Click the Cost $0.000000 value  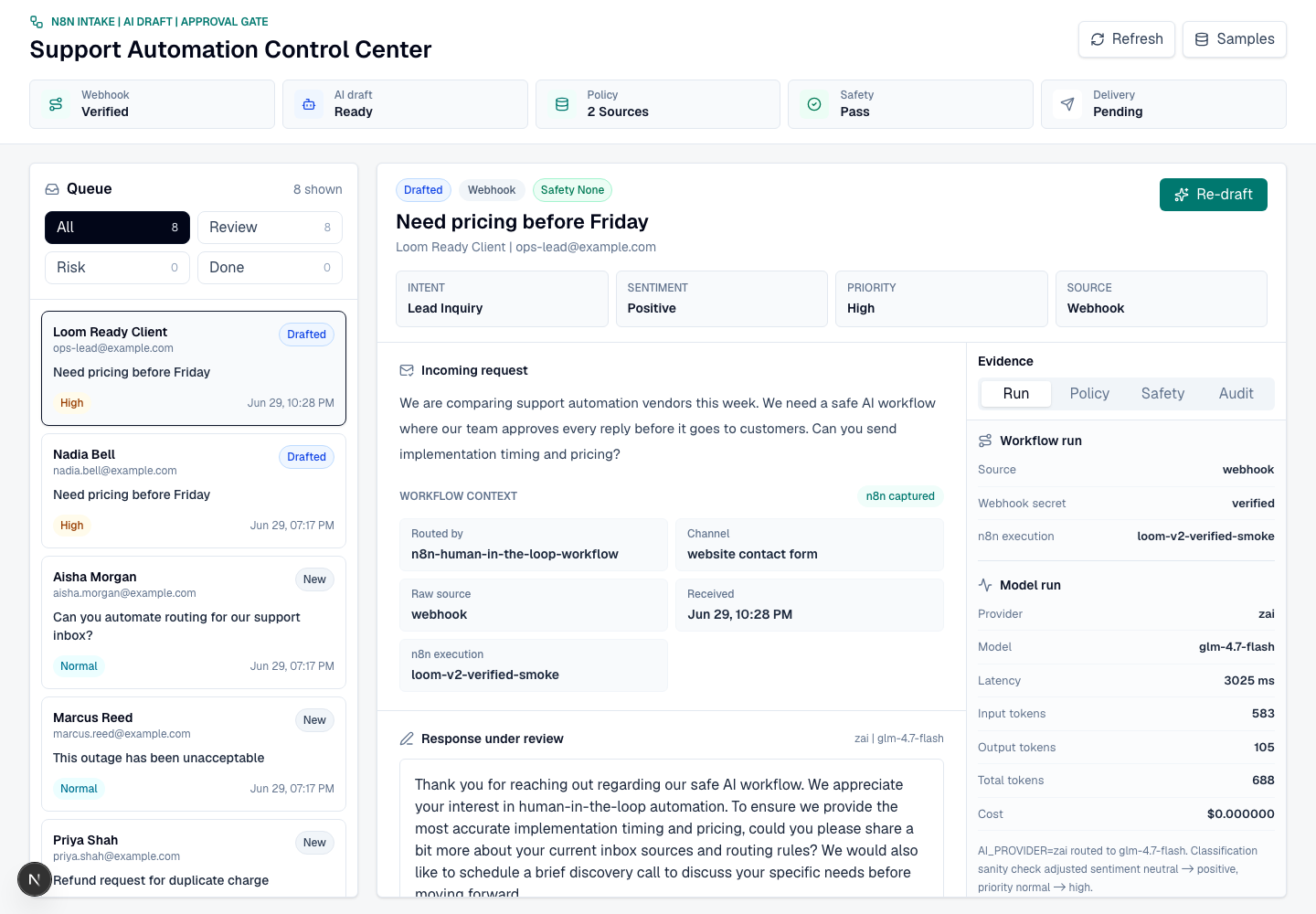(x=1240, y=814)
